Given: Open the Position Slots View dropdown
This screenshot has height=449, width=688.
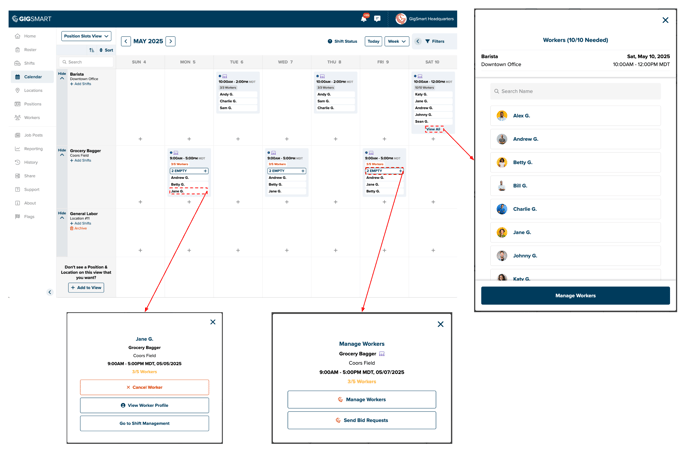Looking at the screenshot, I should (x=86, y=36).
